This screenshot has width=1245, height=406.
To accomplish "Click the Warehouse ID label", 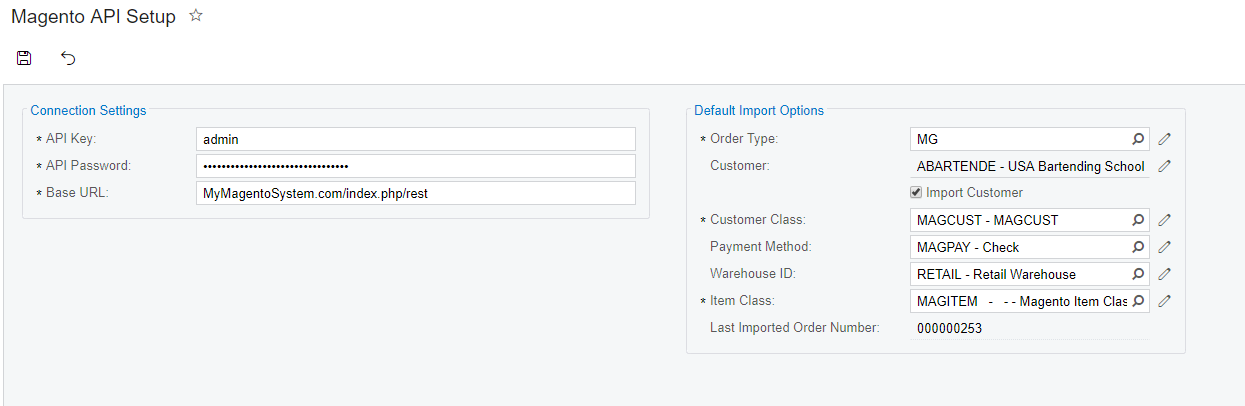I will [x=753, y=274].
